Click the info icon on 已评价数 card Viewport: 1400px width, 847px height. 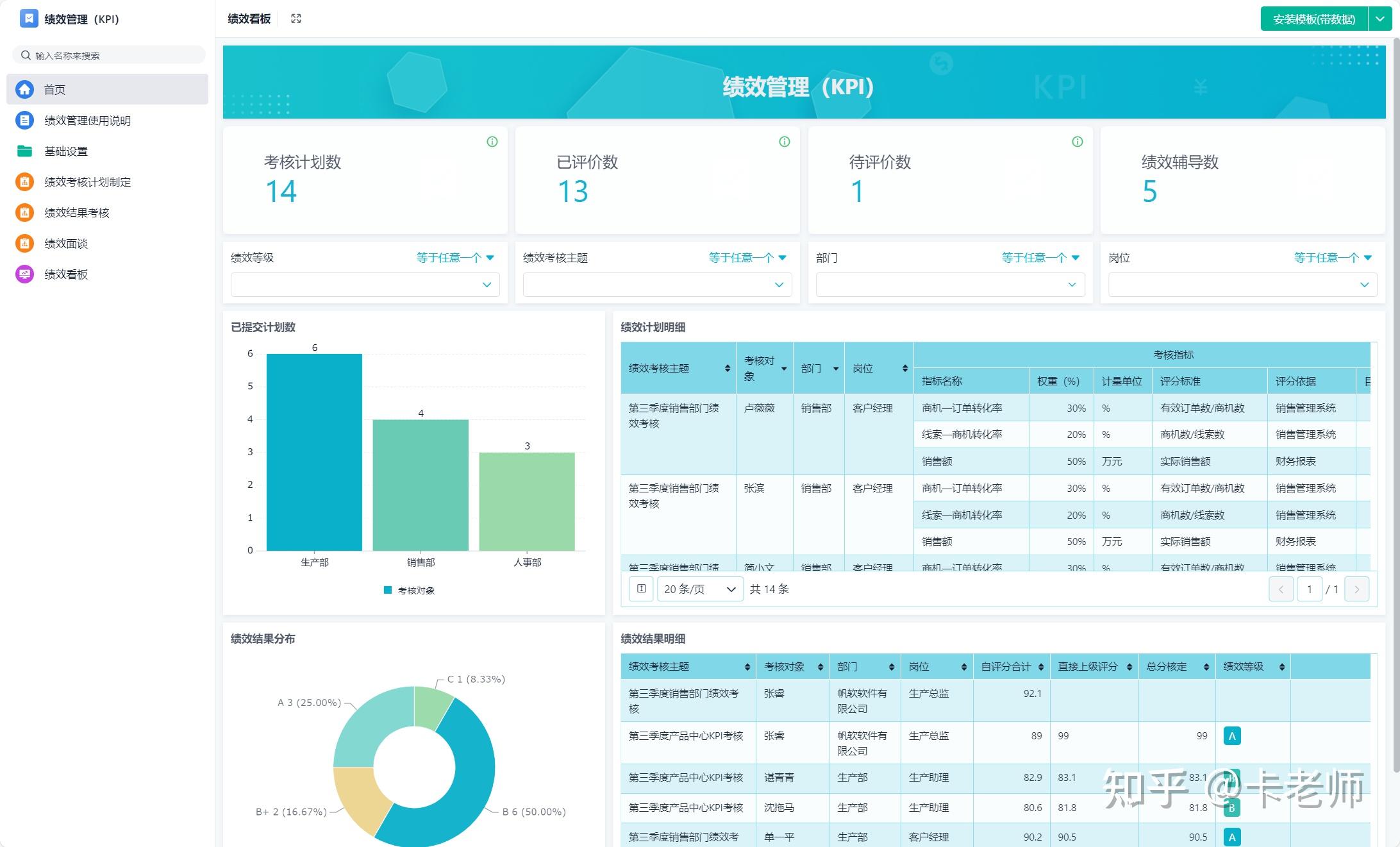(784, 142)
